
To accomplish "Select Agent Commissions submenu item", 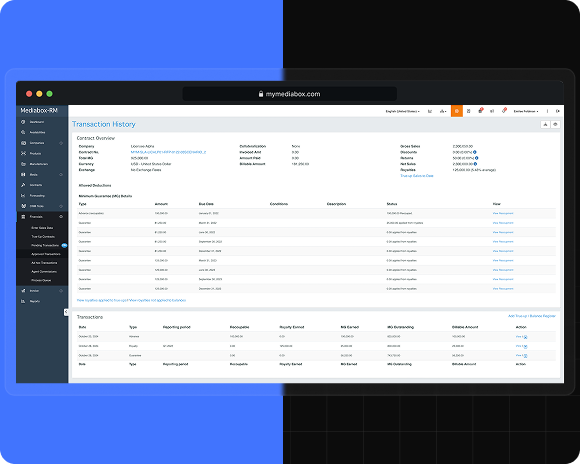I will (44, 272).
